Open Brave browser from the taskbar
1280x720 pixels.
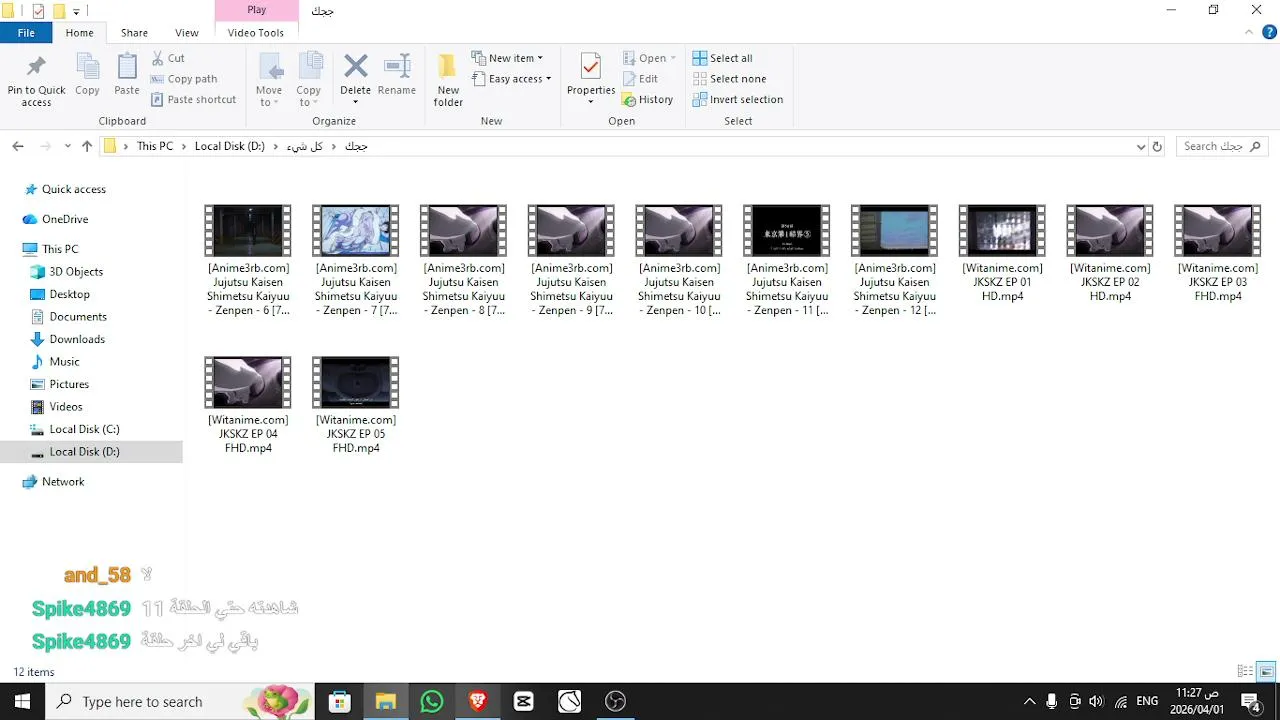coord(478,702)
